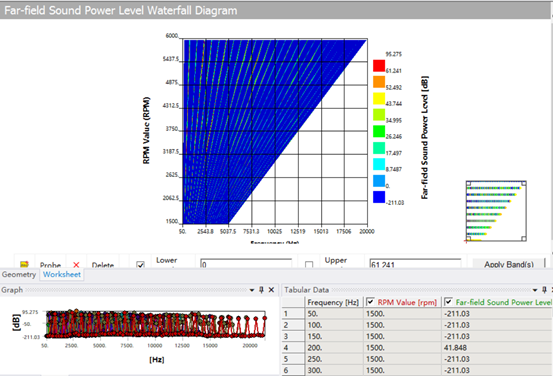Close the Graph panel
The width and height of the screenshot is (553, 376).
(x=271, y=290)
